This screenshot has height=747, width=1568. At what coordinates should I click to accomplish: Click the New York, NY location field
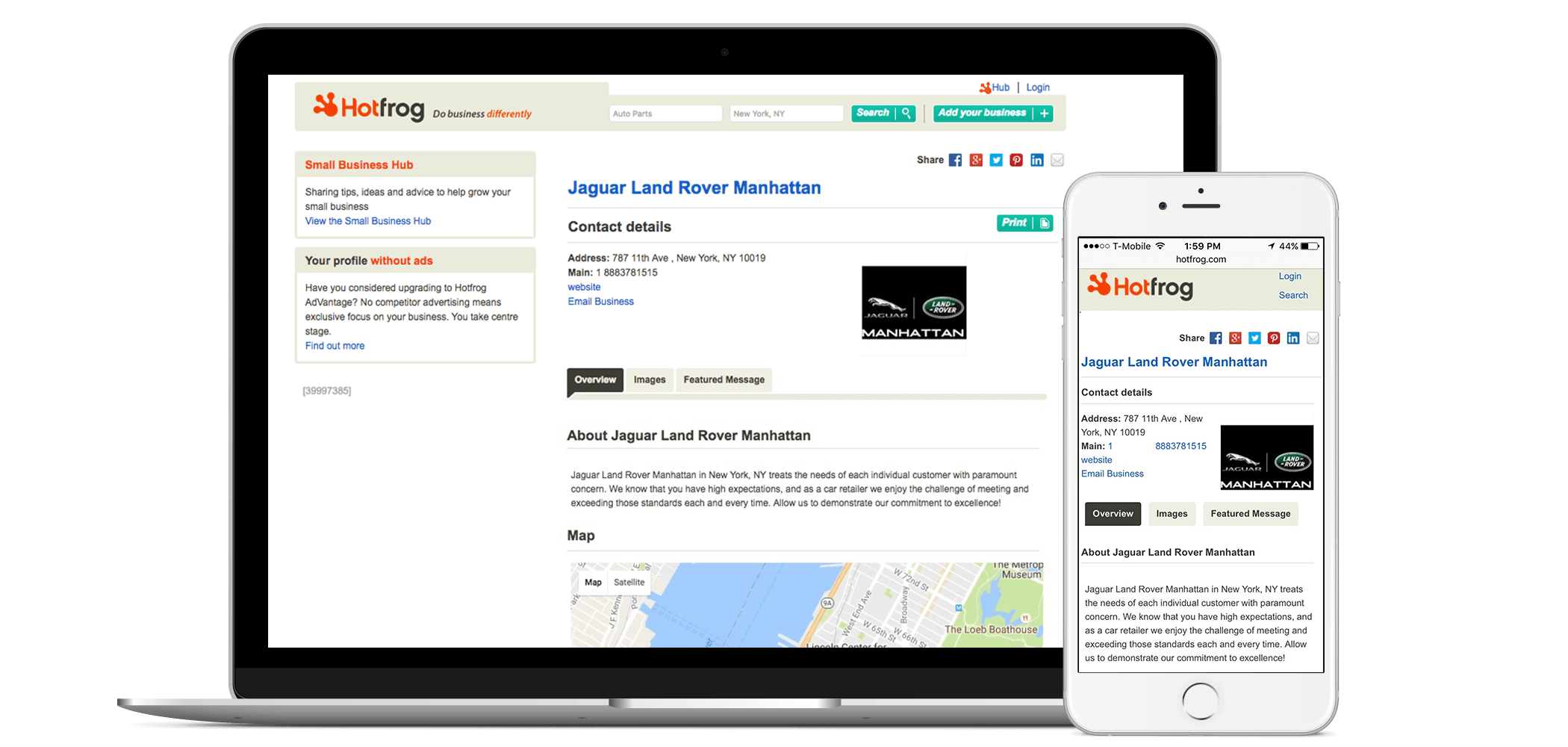click(x=785, y=114)
